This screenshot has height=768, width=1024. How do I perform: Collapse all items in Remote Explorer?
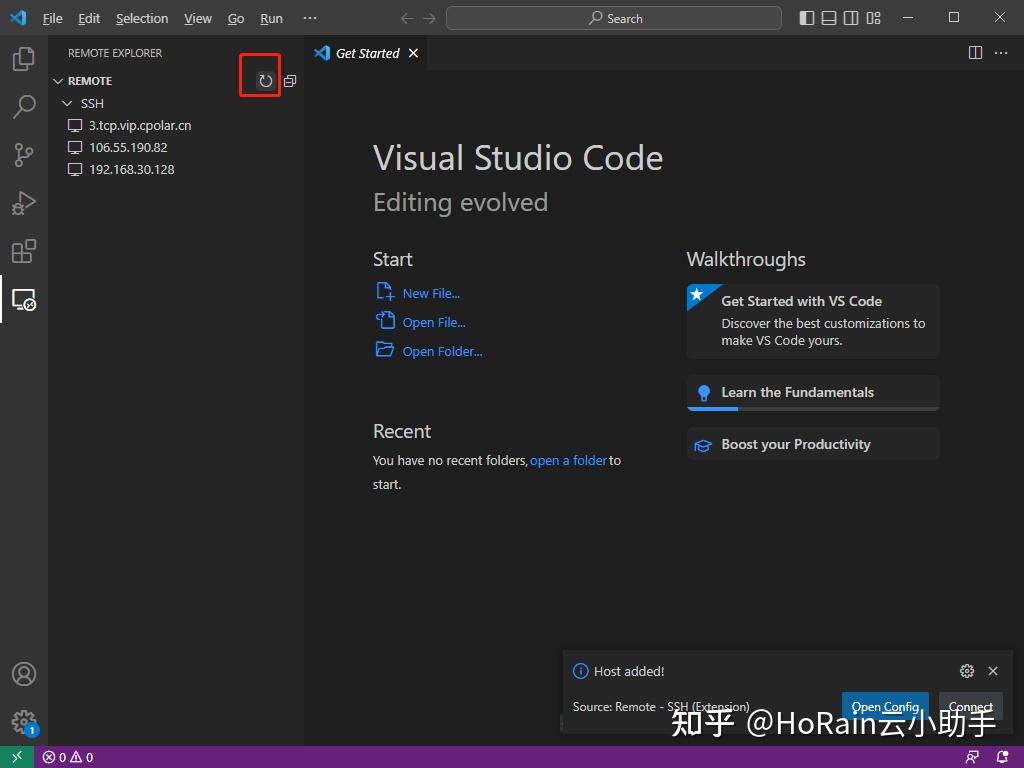coord(290,81)
